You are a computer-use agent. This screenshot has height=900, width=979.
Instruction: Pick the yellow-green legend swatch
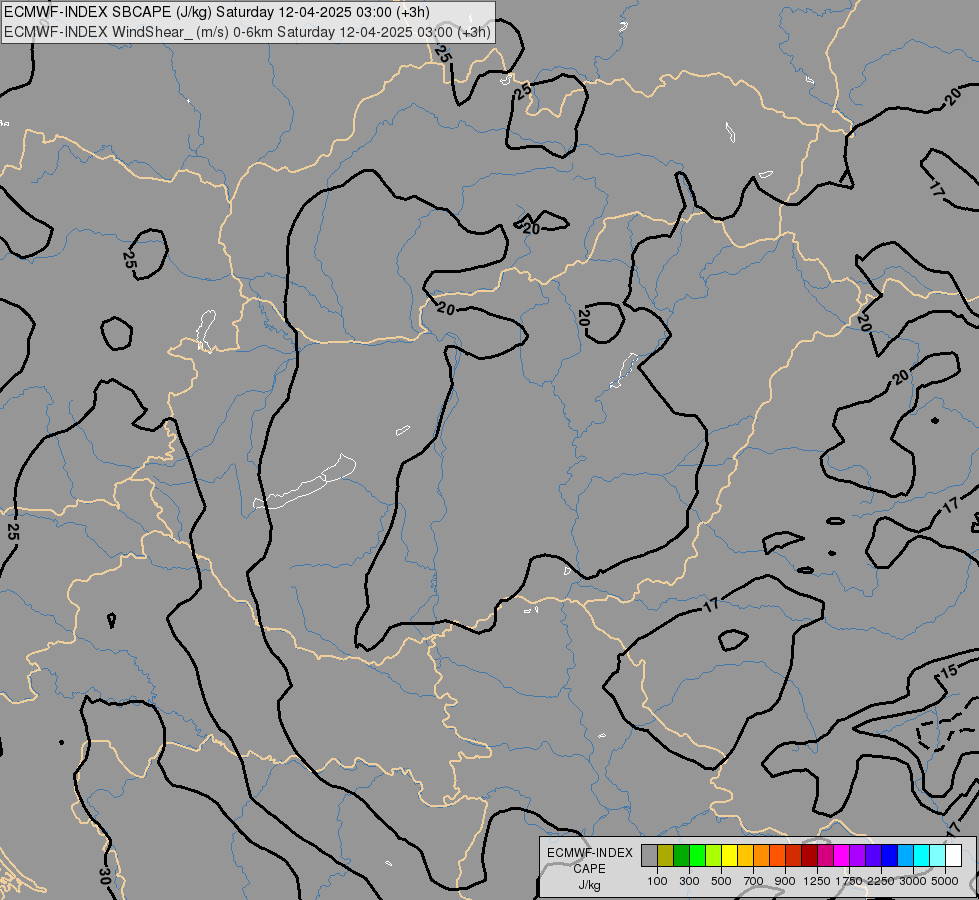[714, 855]
